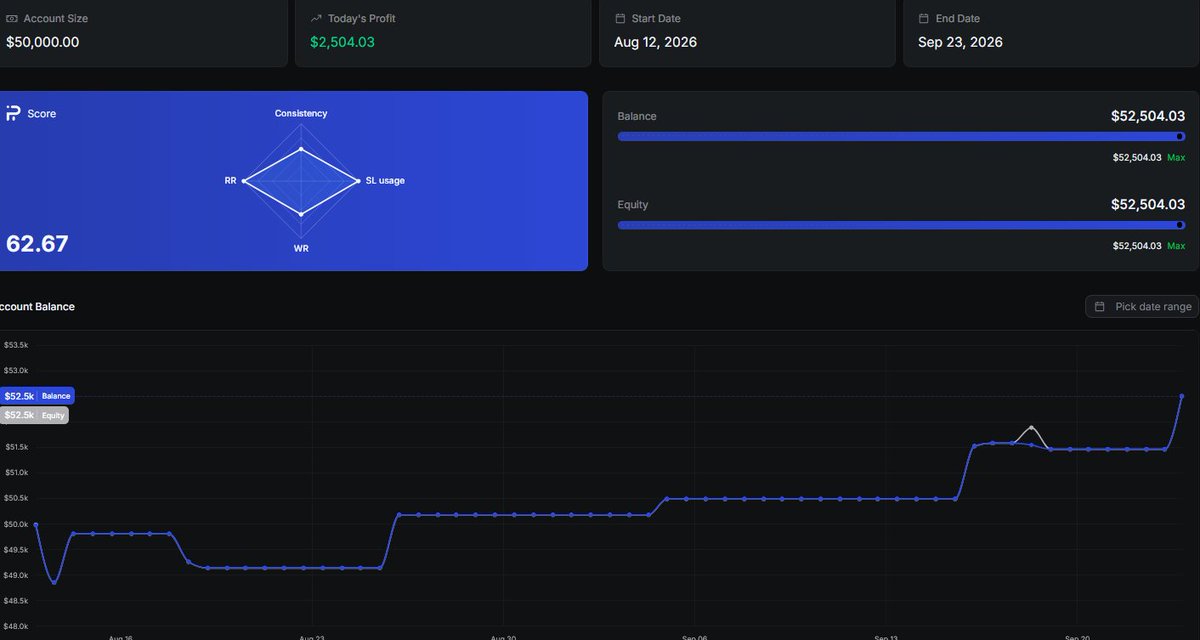This screenshot has width=1200, height=640.
Task: Click the Sep 06 x-axis label
Action: 695,636
